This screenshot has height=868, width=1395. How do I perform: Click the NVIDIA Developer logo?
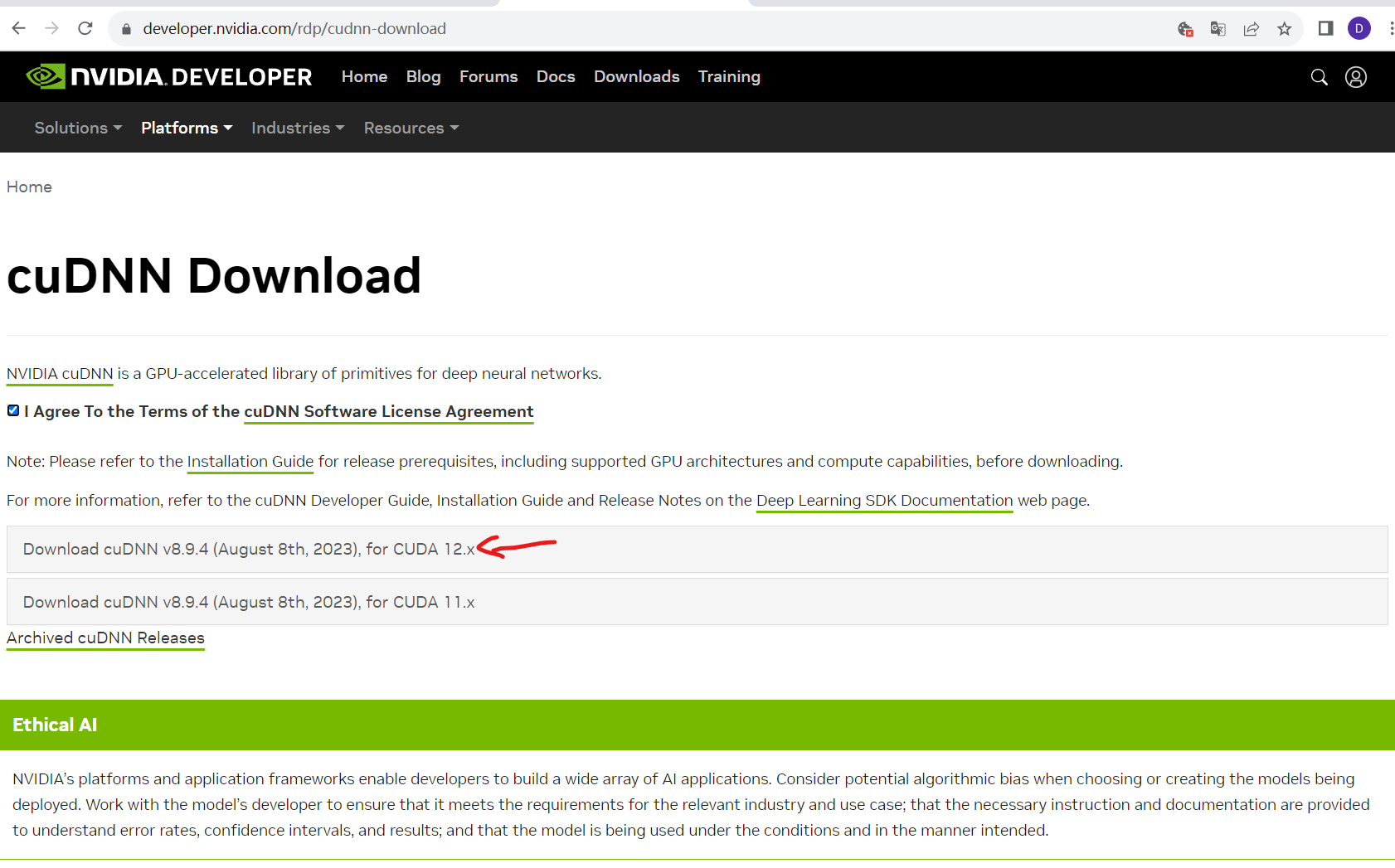169,77
